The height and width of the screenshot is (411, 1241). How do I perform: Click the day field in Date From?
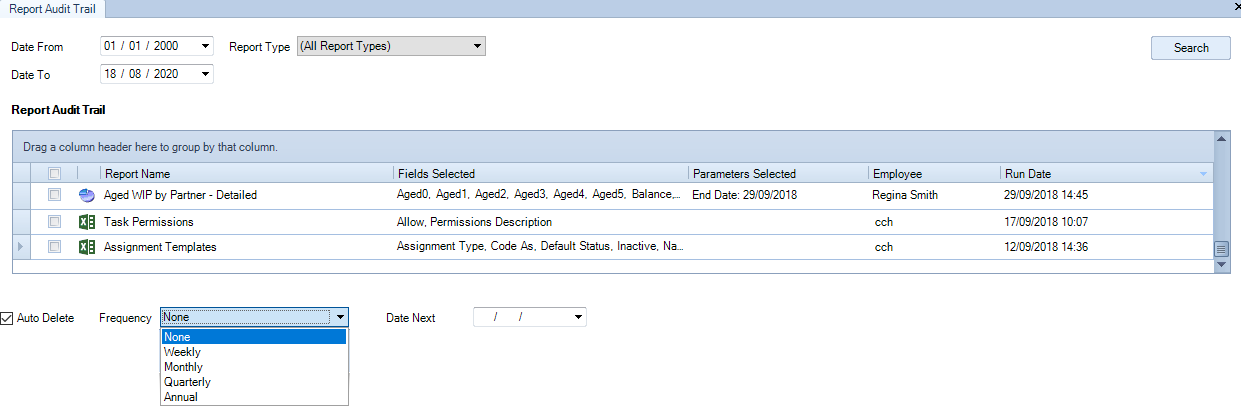tap(110, 46)
